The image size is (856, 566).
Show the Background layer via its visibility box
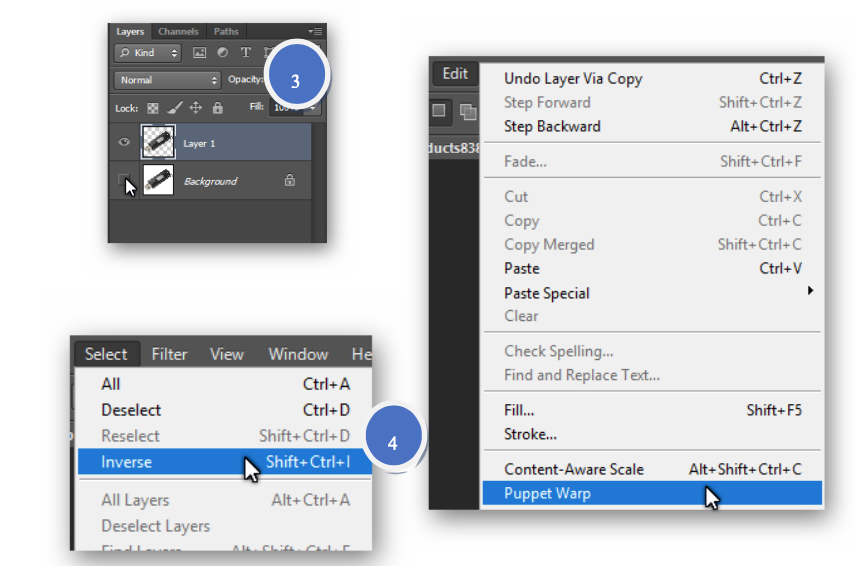(x=125, y=181)
